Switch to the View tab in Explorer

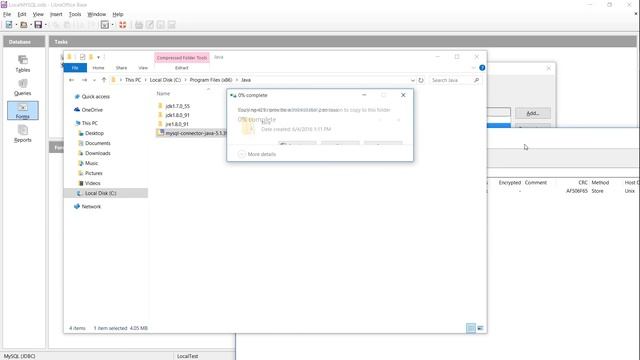[143, 68]
